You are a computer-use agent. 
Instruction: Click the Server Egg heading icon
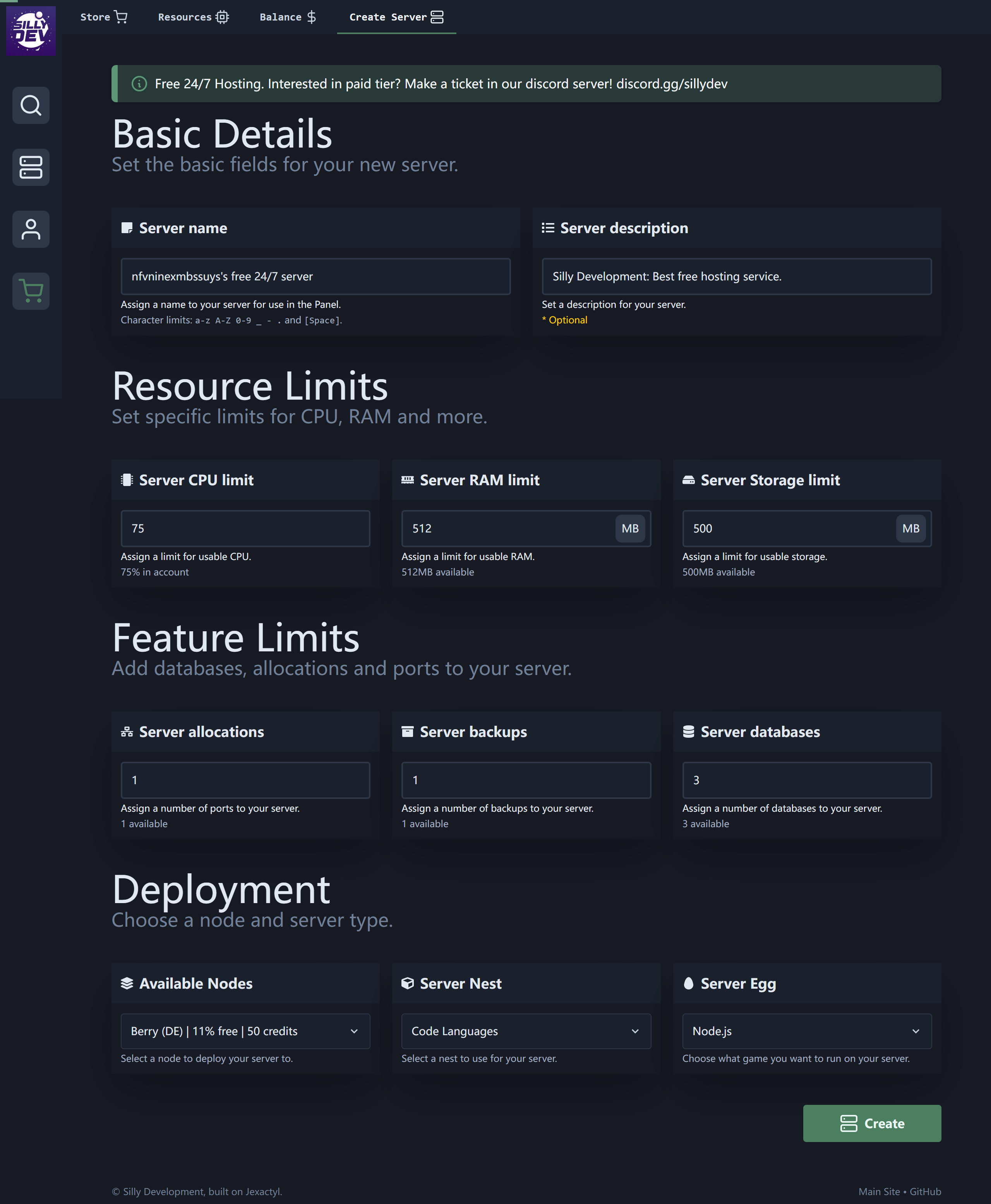(x=688, y=983)
